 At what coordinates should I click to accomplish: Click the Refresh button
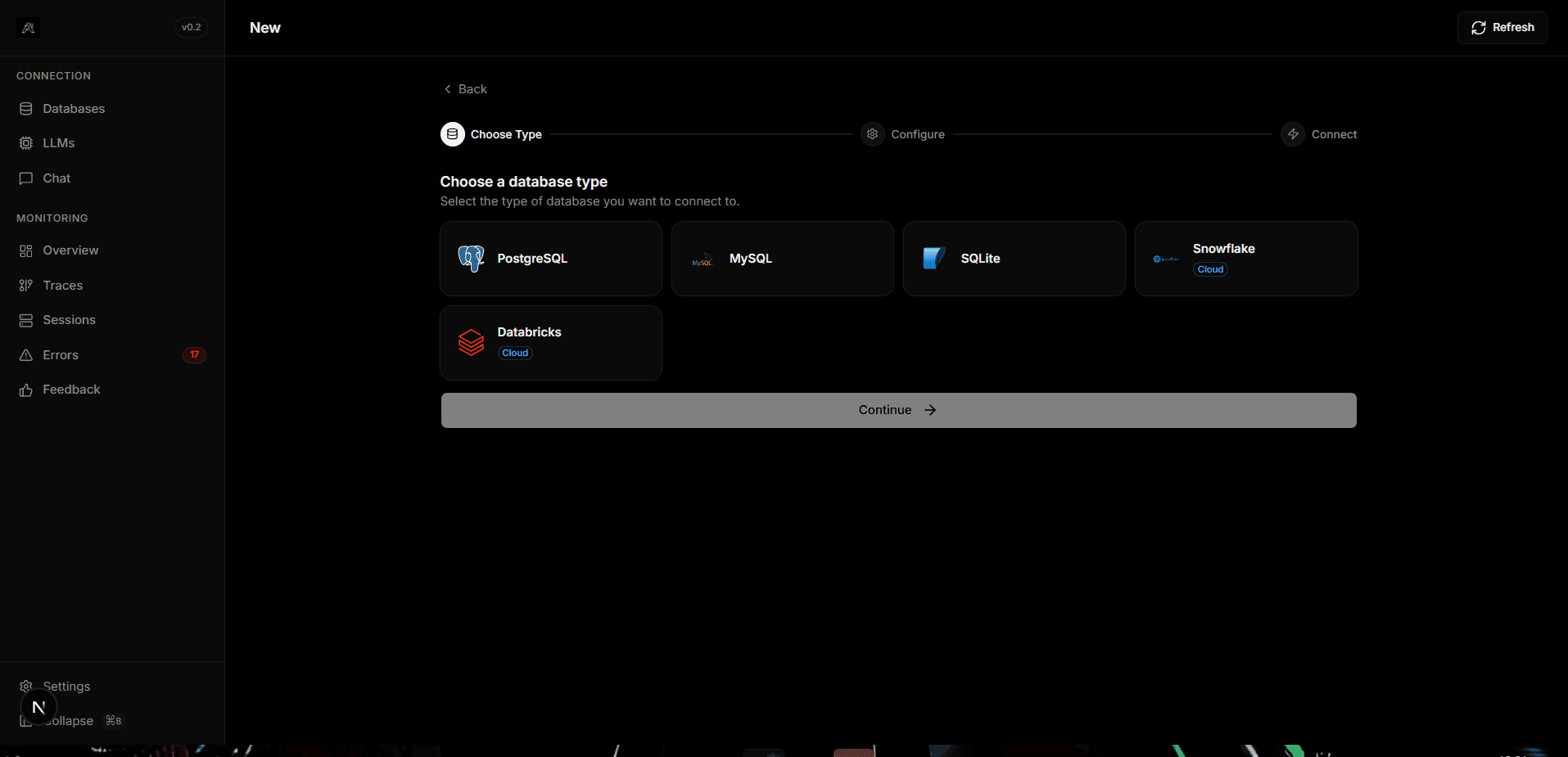[1502, 28]
